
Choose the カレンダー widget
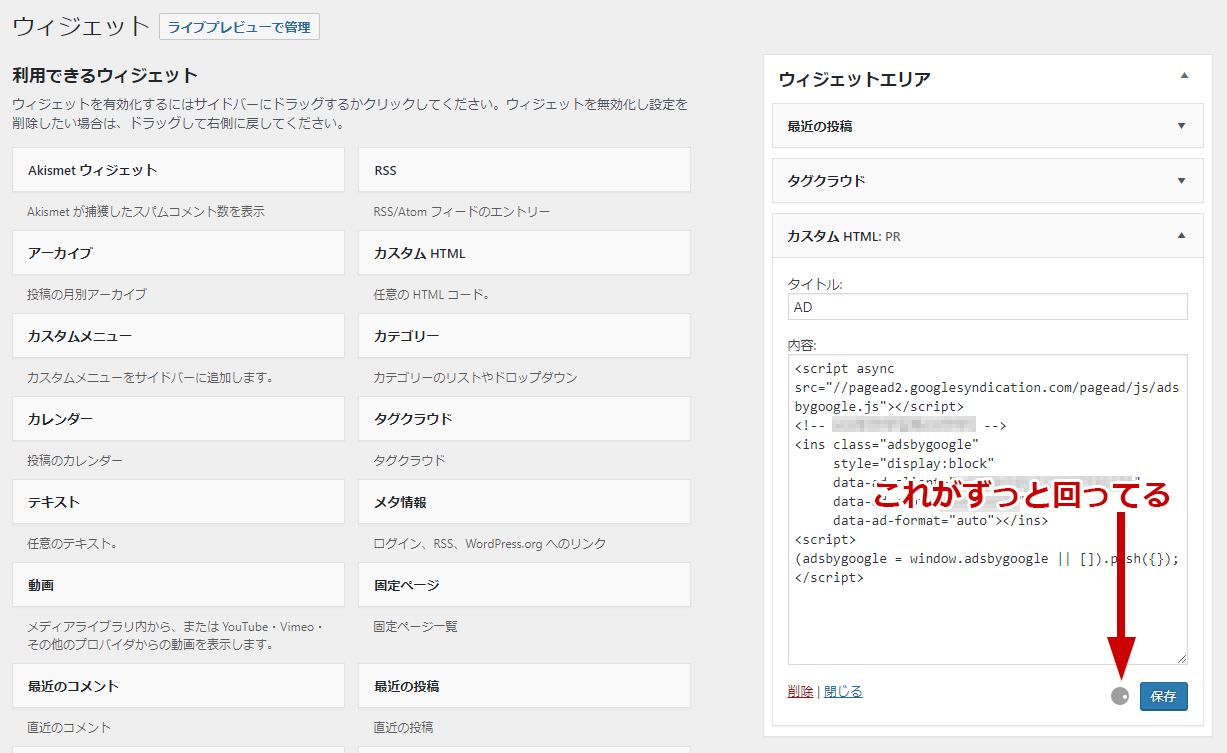pyautogui.click(x=178, y=419)
